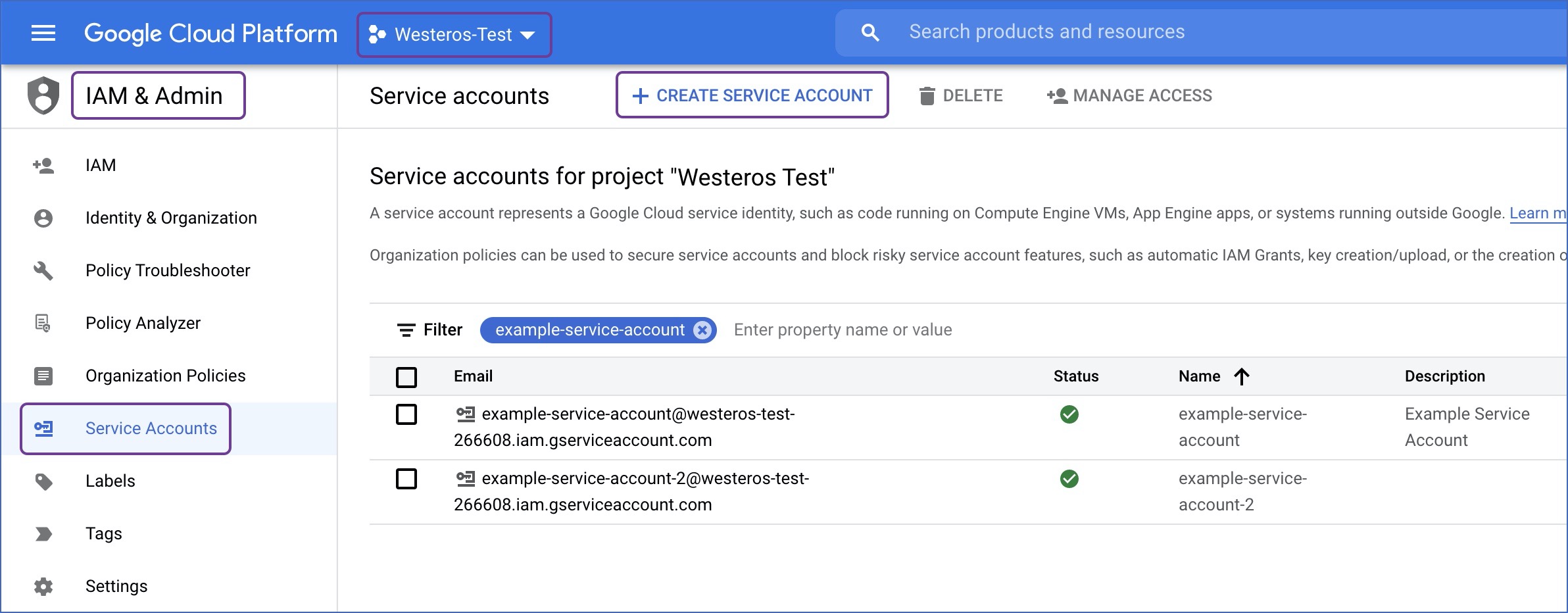This screenshot has height=613, width=1568.
Task: Click Google Cloud Platform logo text
Action: click(210, 34)
